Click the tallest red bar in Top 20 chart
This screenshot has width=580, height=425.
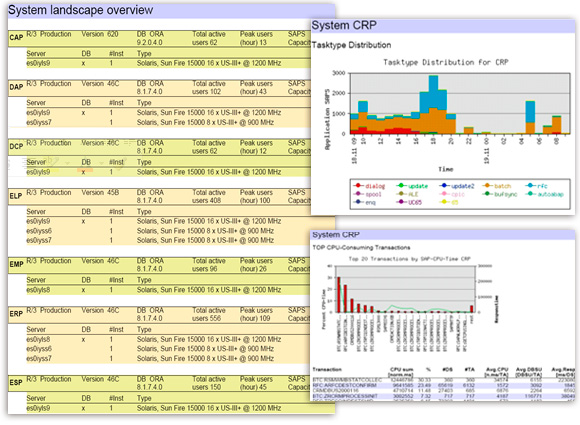(338, 295)
